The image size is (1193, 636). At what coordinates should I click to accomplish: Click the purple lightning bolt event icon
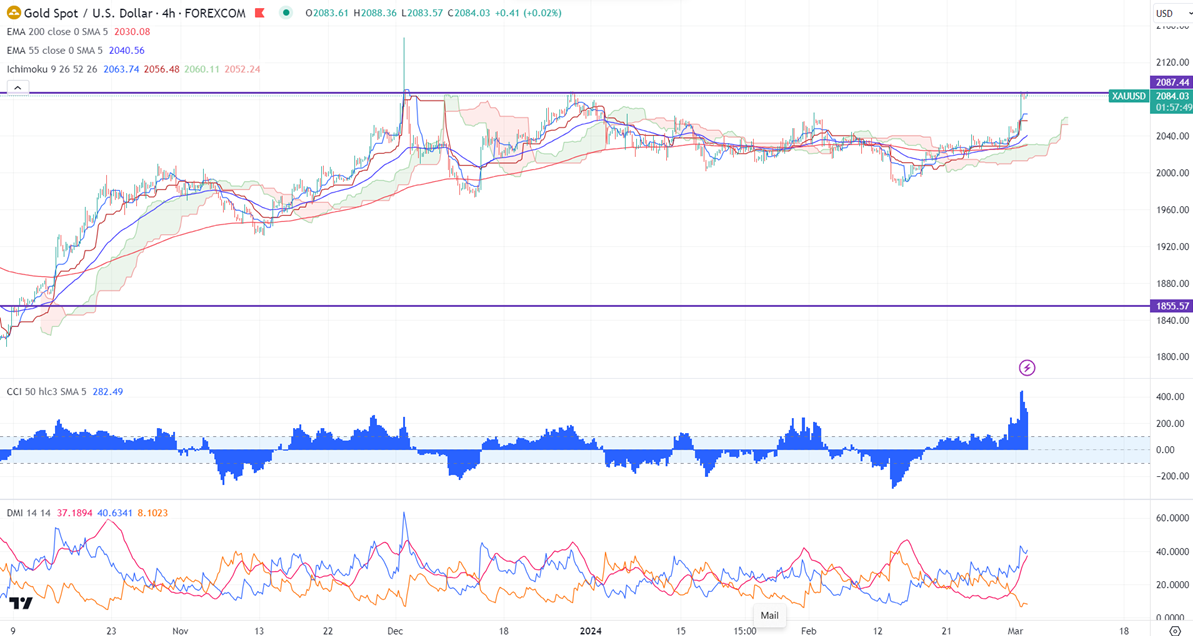[x=1026, y=368]
